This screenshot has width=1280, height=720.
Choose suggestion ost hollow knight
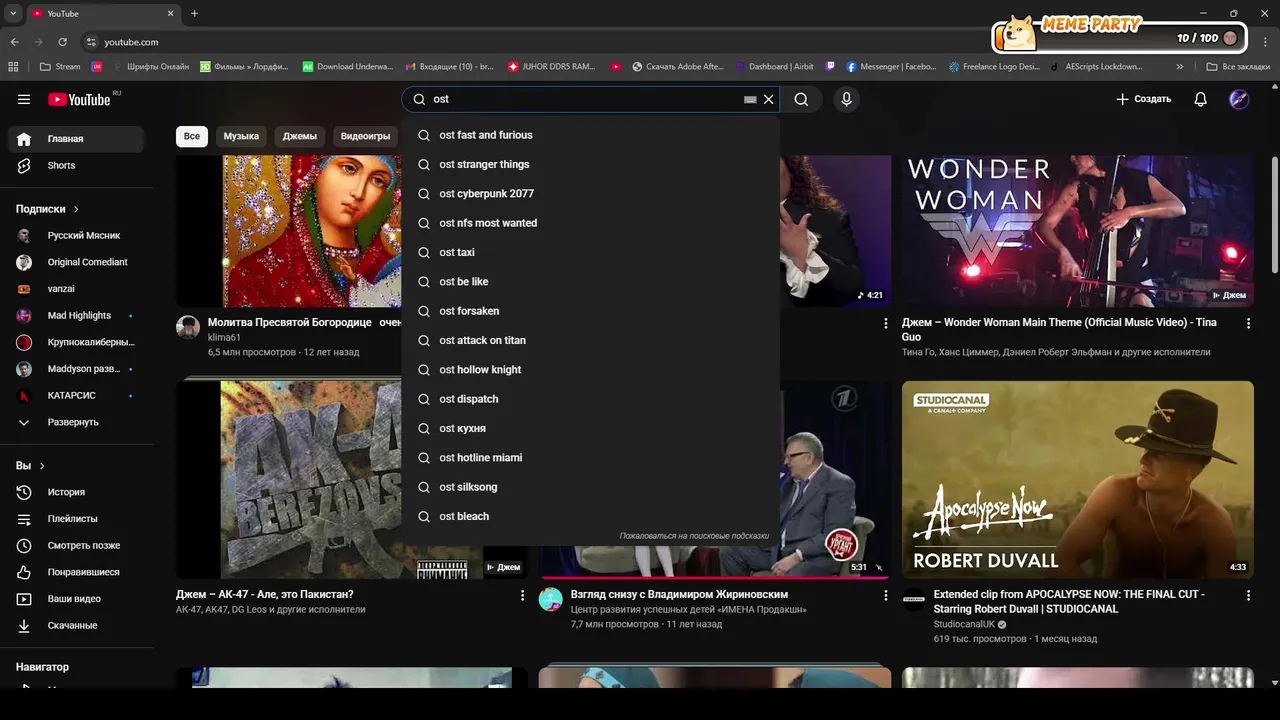(x=590, y=370)
